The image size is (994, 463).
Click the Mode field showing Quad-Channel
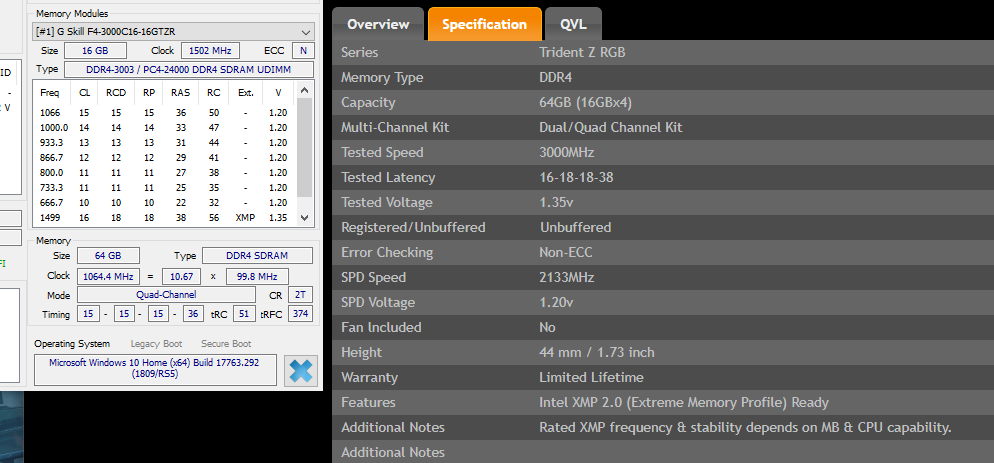166,294
